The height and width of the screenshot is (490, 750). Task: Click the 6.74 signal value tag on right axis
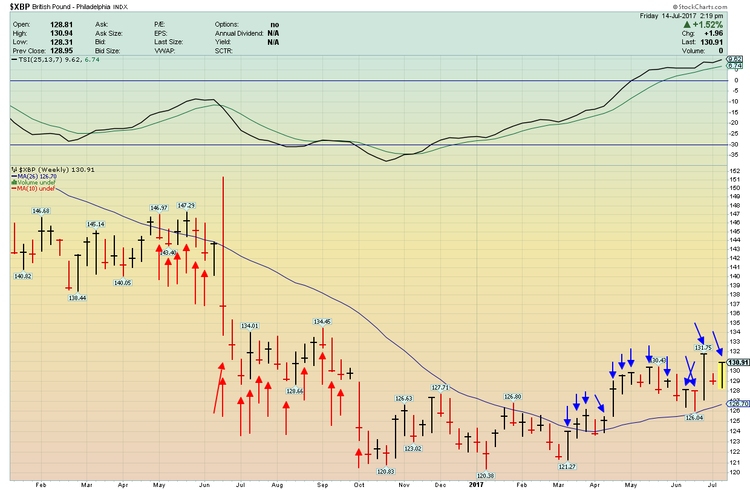click(x=734, y=66)
